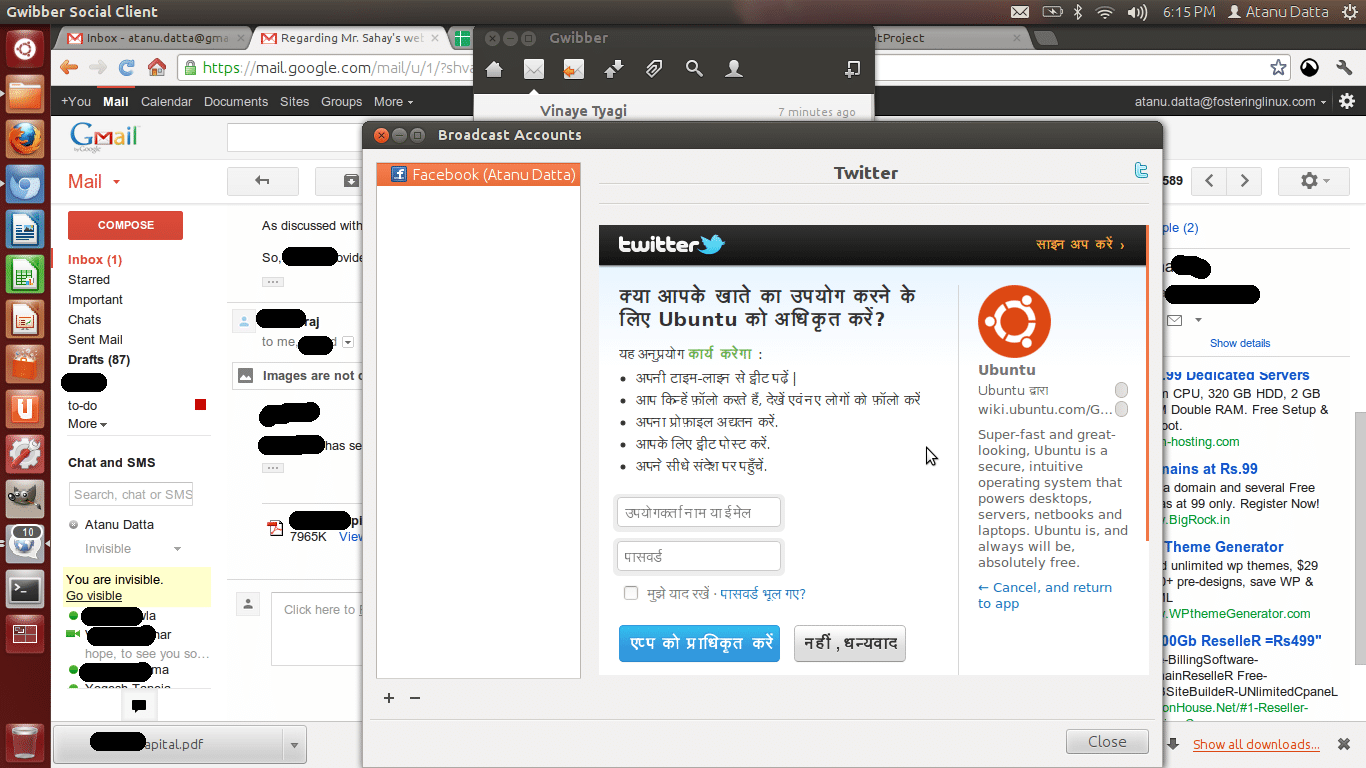Click the blue Authorize app button

tap(699, 644)
